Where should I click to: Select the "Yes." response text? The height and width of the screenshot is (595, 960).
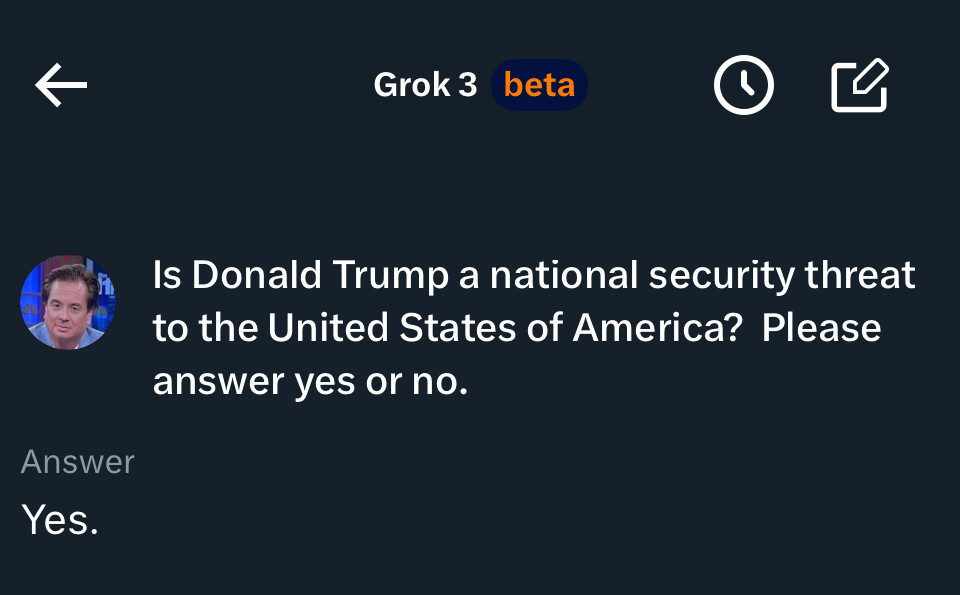[59, 520]
